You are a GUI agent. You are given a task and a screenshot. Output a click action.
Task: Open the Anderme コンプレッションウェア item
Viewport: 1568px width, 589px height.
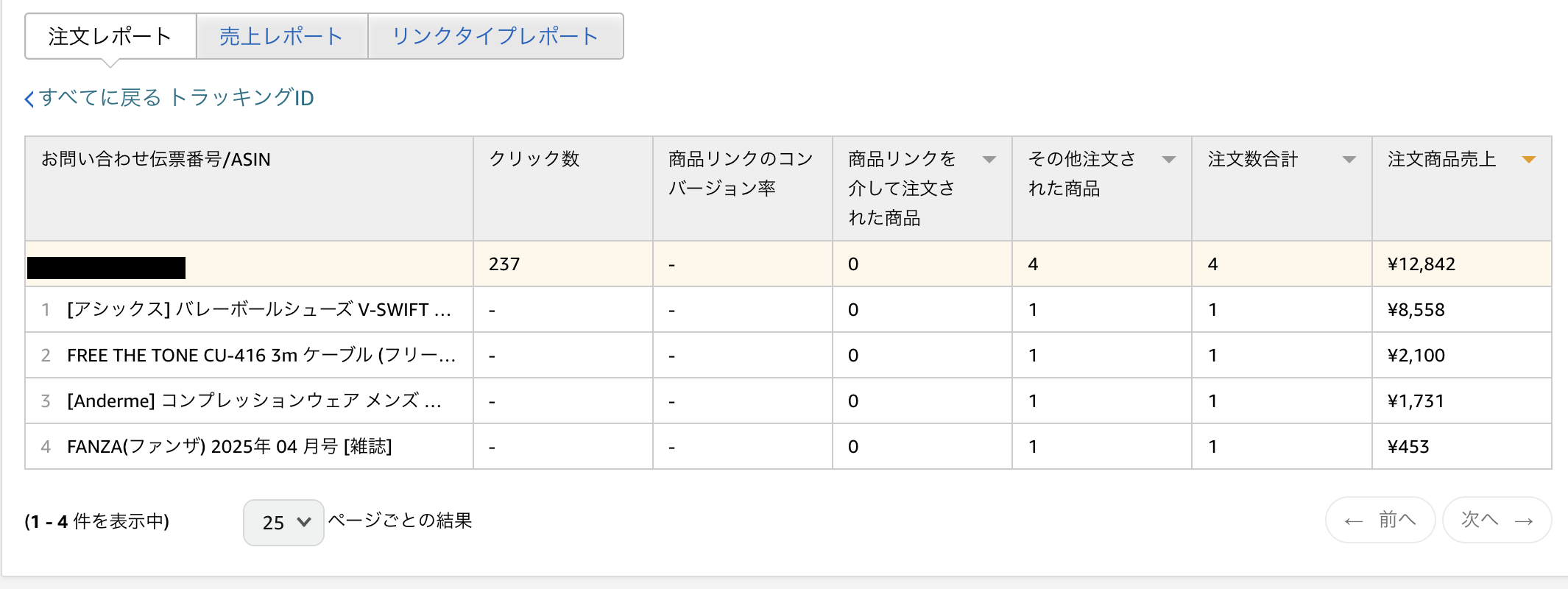[254, 401]
